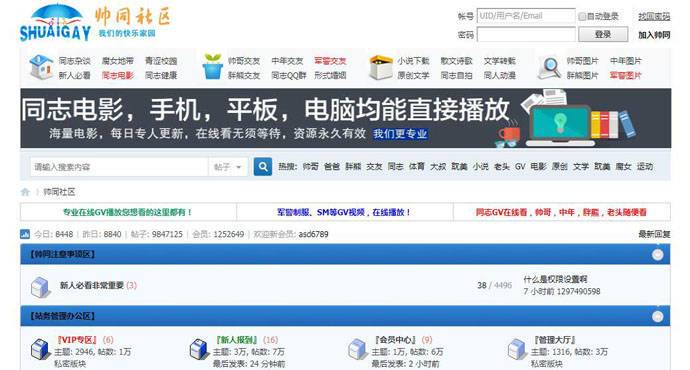This screenshot has height=370, width=690.
Task: Open the red 军警交友 navigation link
Action: tap(330, 61)
